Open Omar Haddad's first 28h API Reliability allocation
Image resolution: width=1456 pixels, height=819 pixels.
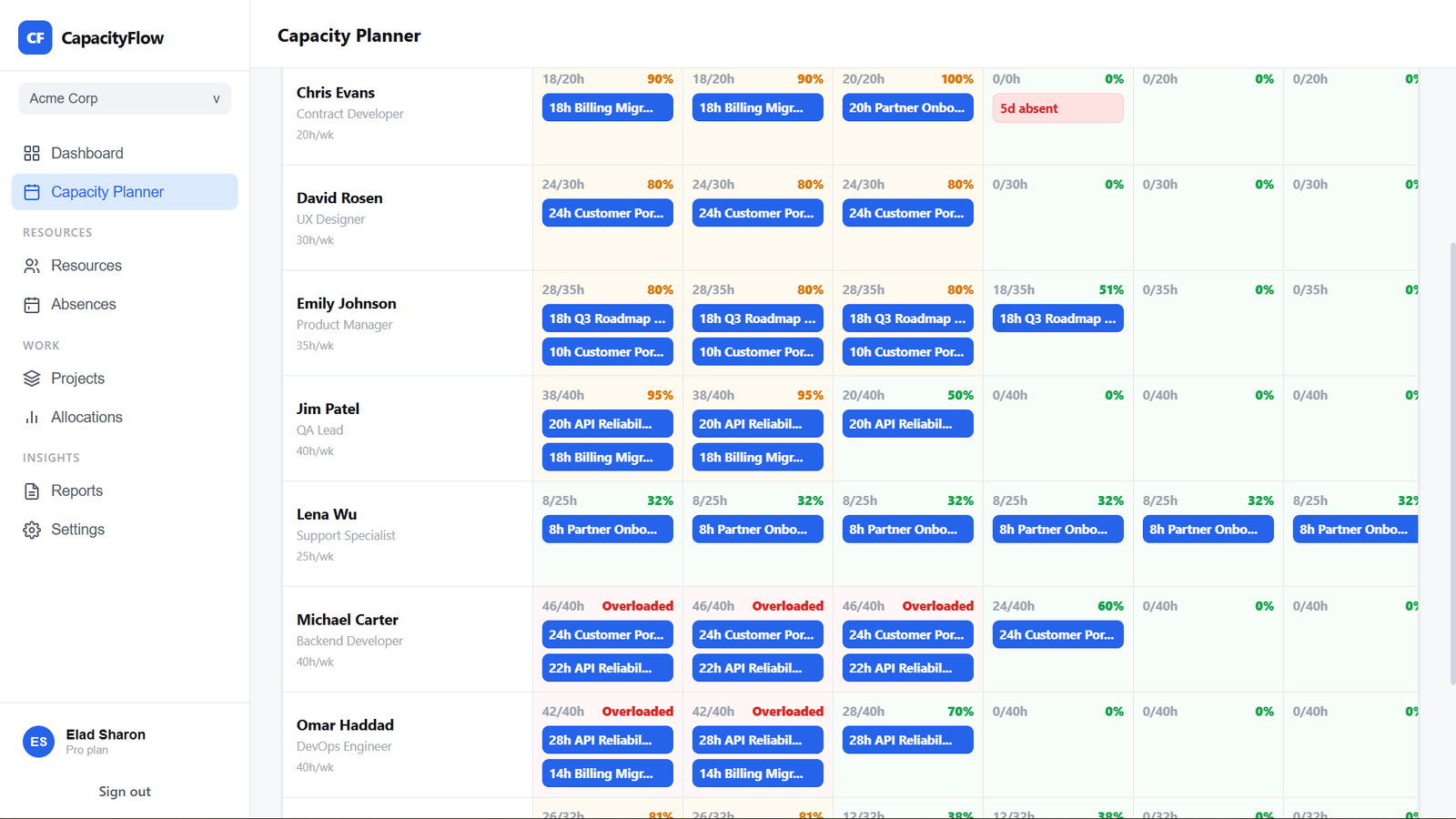(607, 740)
